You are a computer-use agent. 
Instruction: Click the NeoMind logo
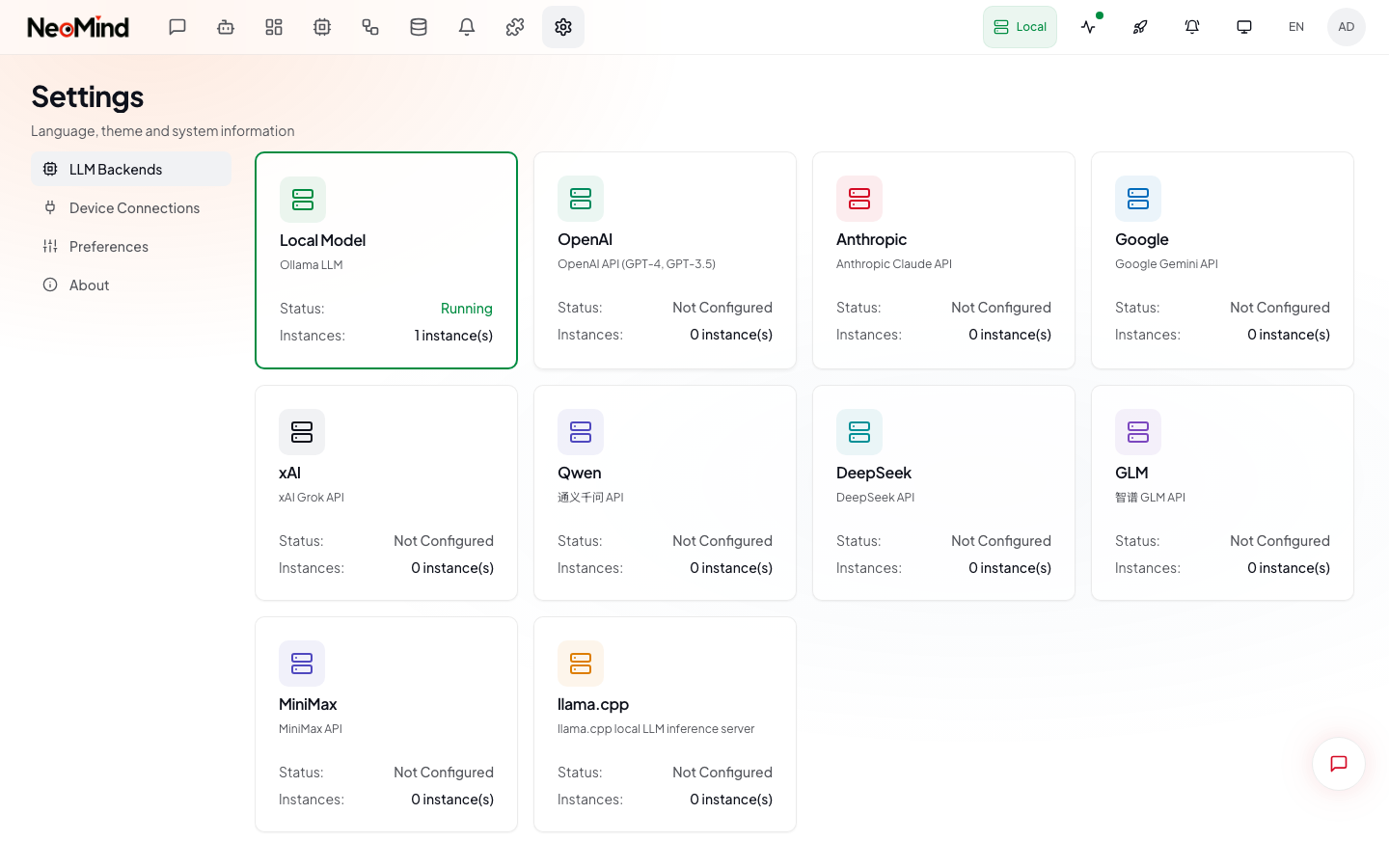[78, 27]
